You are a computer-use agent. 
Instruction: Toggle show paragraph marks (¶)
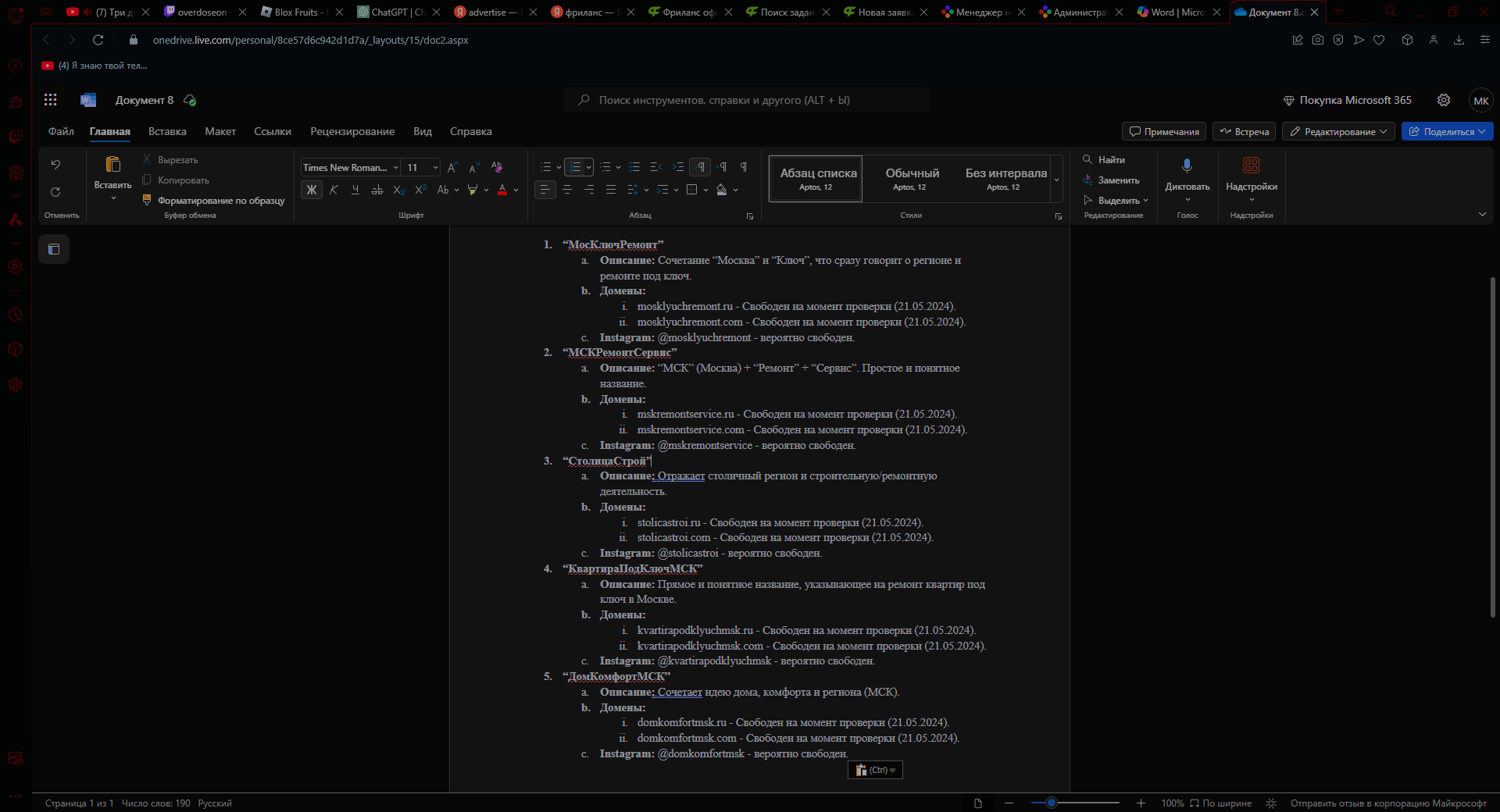coord(744,167)
